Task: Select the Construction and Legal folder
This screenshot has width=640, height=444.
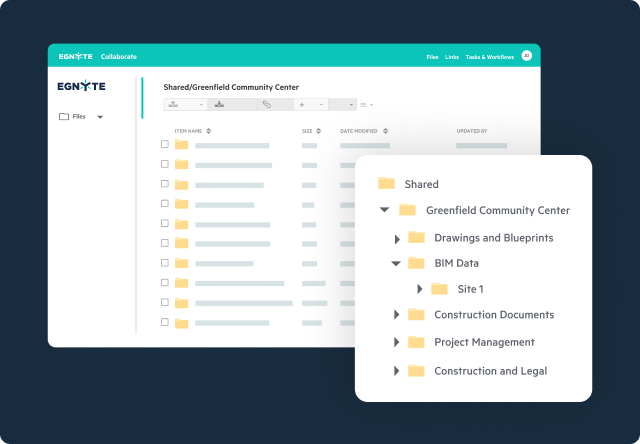Action: point(490,371)
